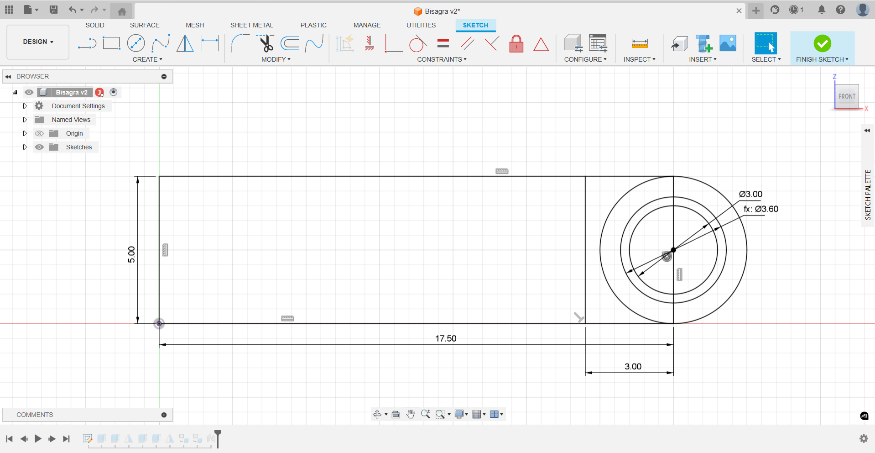Switch to the Mesh tab
The image size is (875, 453).
pyautogui.click(x=195, y=25)
